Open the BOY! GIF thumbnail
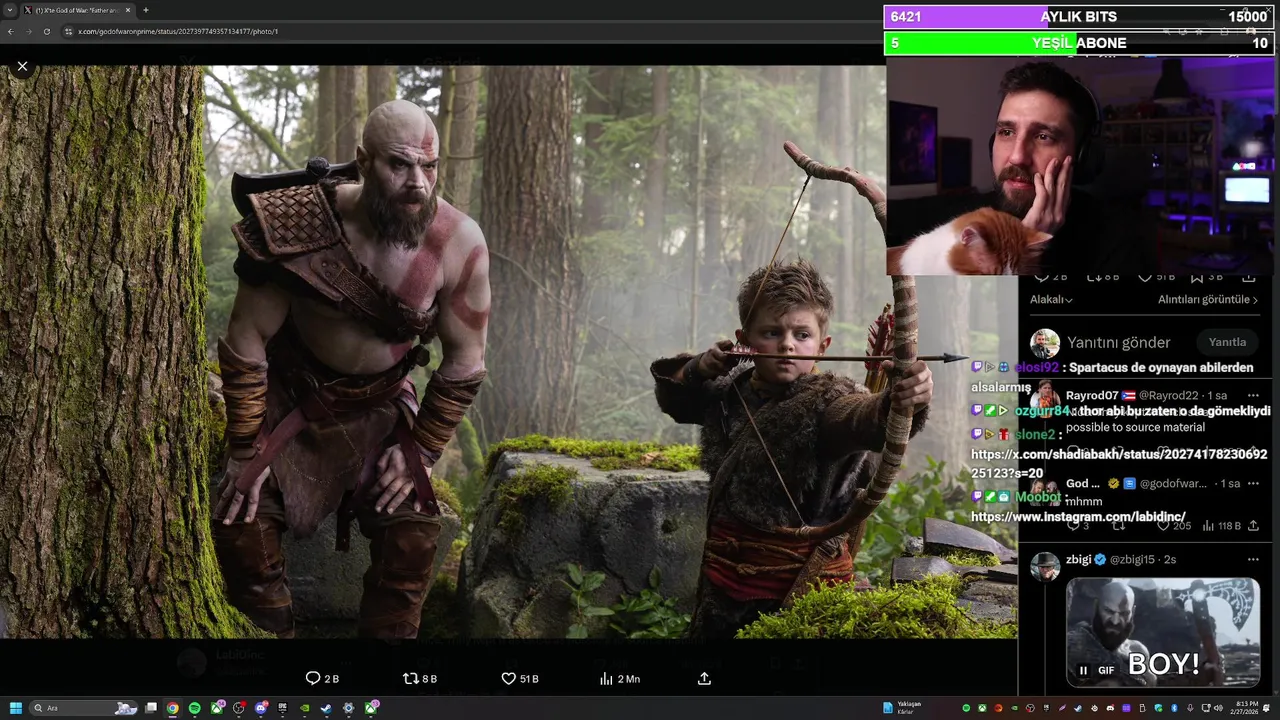 pyautogui.click(x=1162, y=633)
